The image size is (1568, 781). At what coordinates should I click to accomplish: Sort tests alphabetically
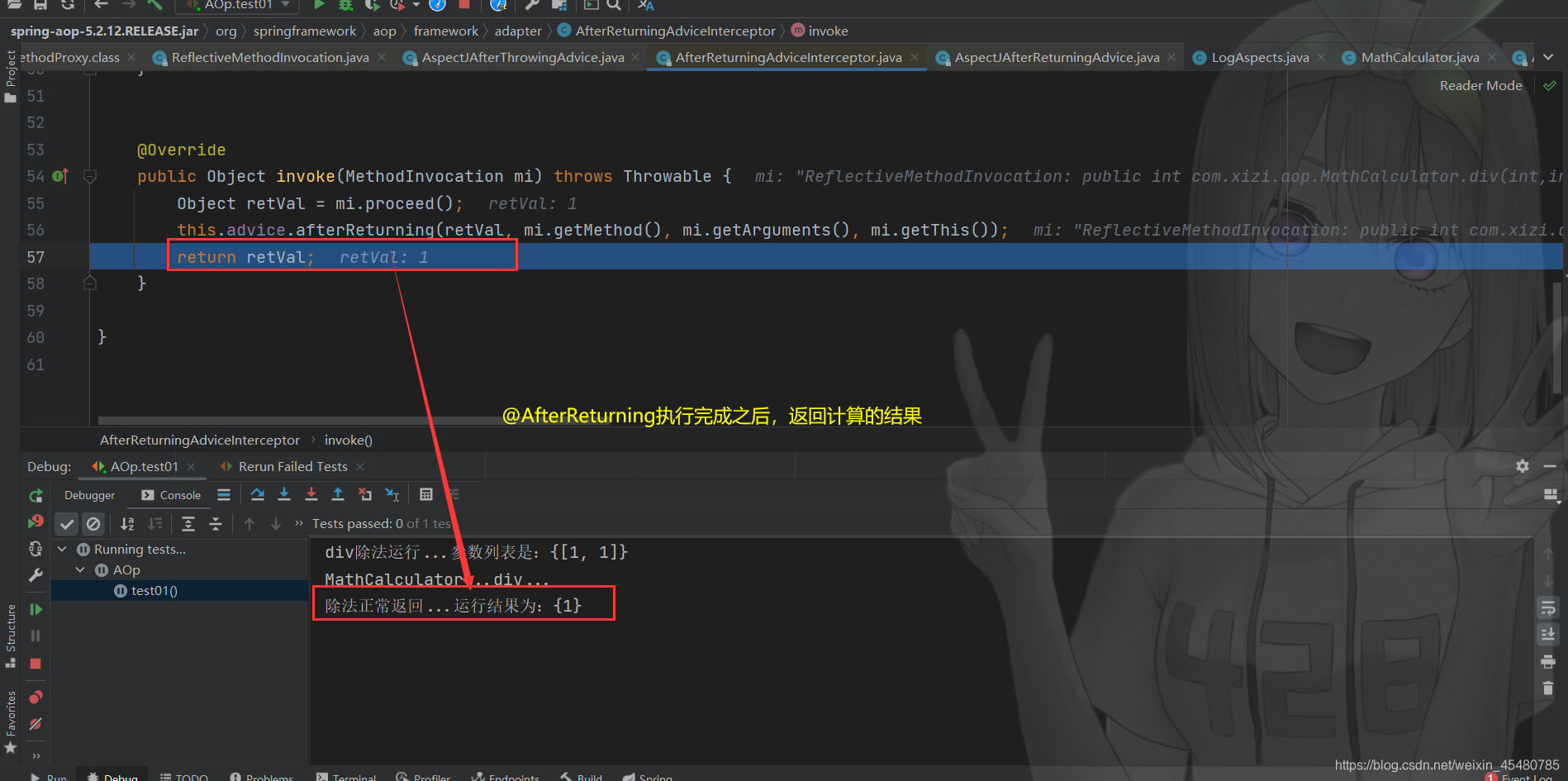tap(127, 523)
